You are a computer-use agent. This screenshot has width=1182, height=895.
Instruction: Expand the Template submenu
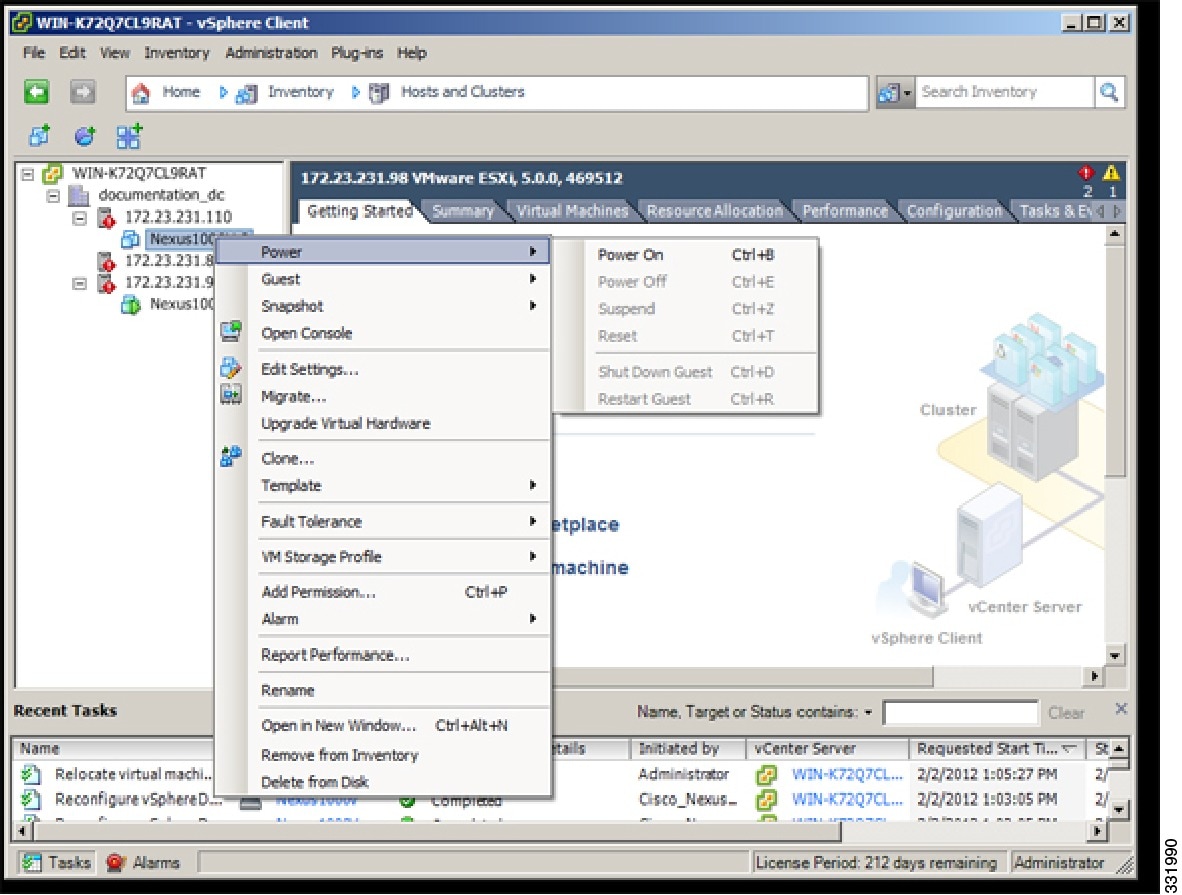point(533,485)
